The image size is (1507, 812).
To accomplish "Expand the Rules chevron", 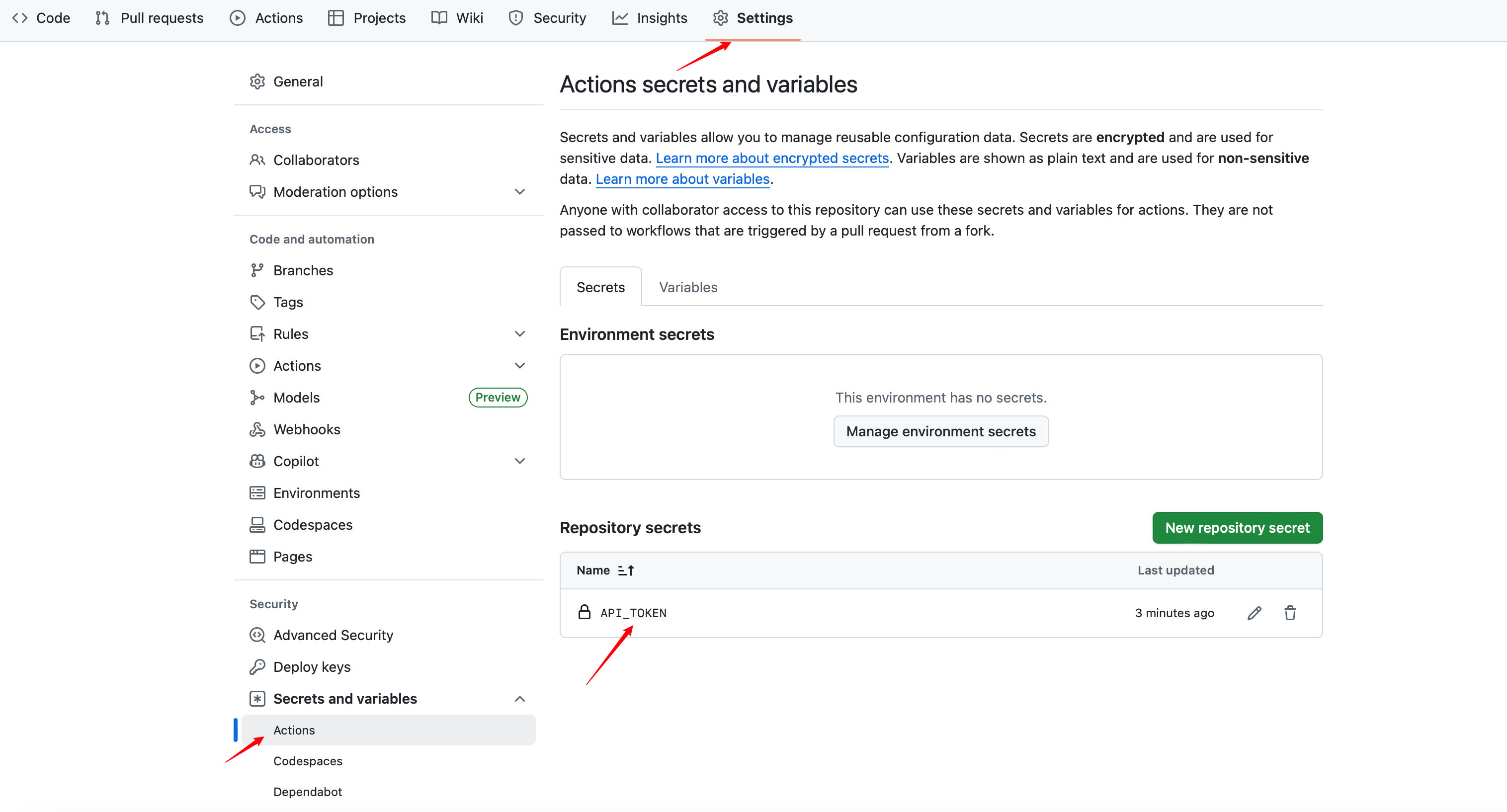I will [519, 333].
